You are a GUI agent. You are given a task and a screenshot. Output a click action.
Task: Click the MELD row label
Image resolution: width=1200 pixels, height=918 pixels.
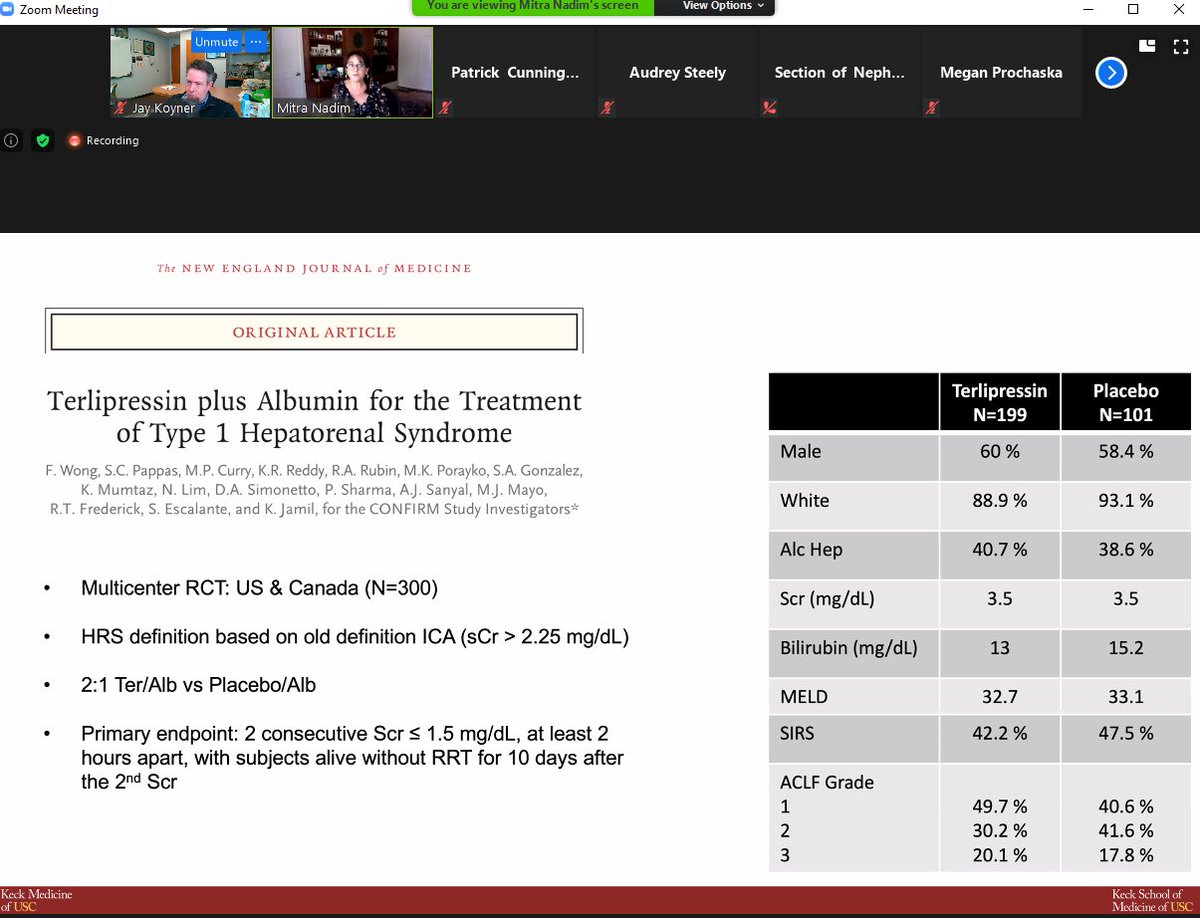click(x=804, y=696)
